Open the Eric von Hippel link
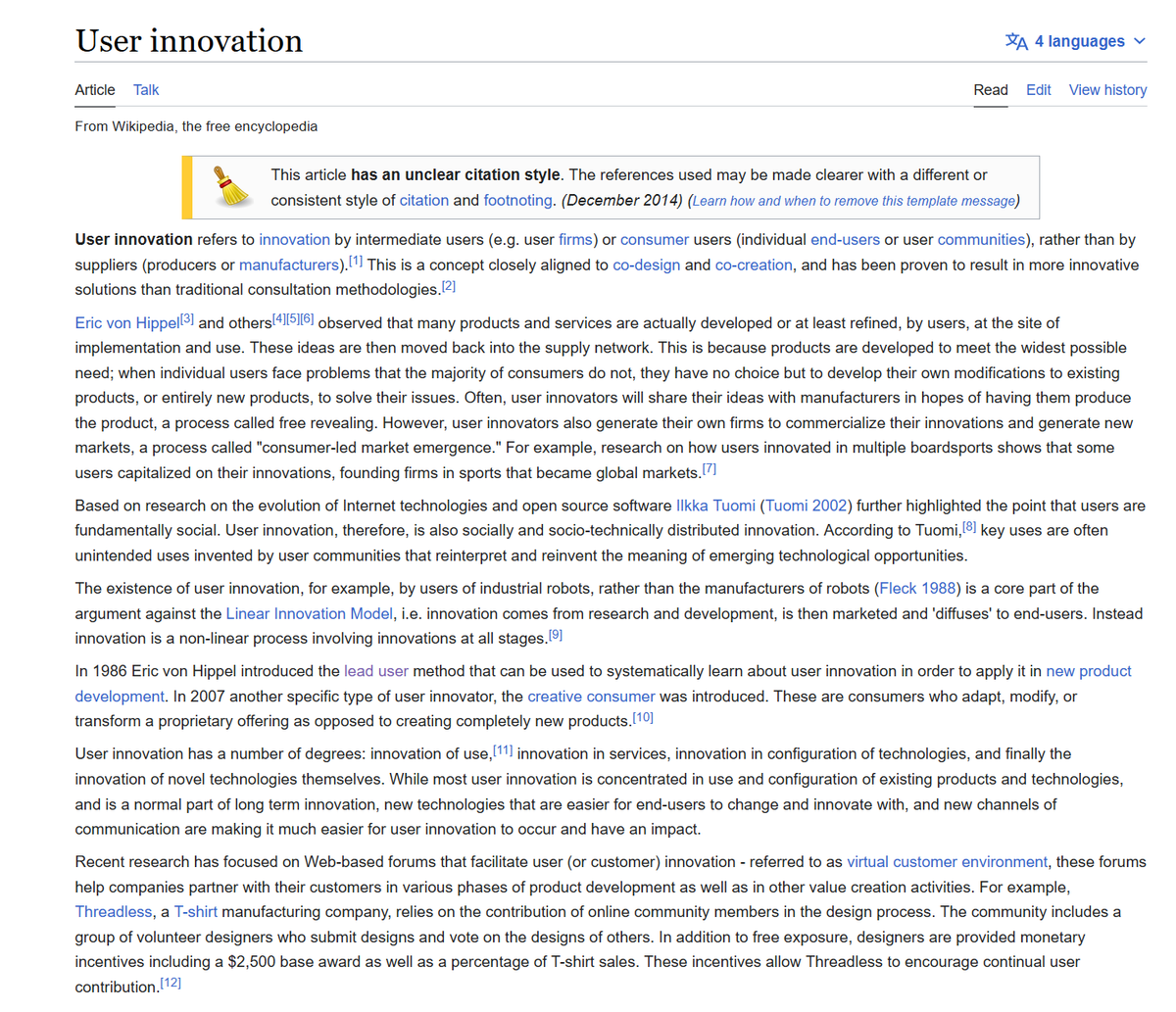Screen dimensions: 1176x1012 click(x=123, y=322)
